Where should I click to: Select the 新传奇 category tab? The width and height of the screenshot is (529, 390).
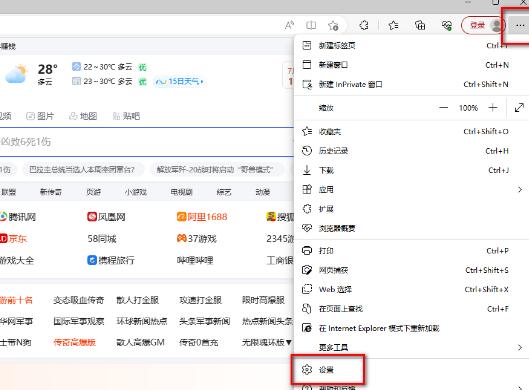(51, 192)
